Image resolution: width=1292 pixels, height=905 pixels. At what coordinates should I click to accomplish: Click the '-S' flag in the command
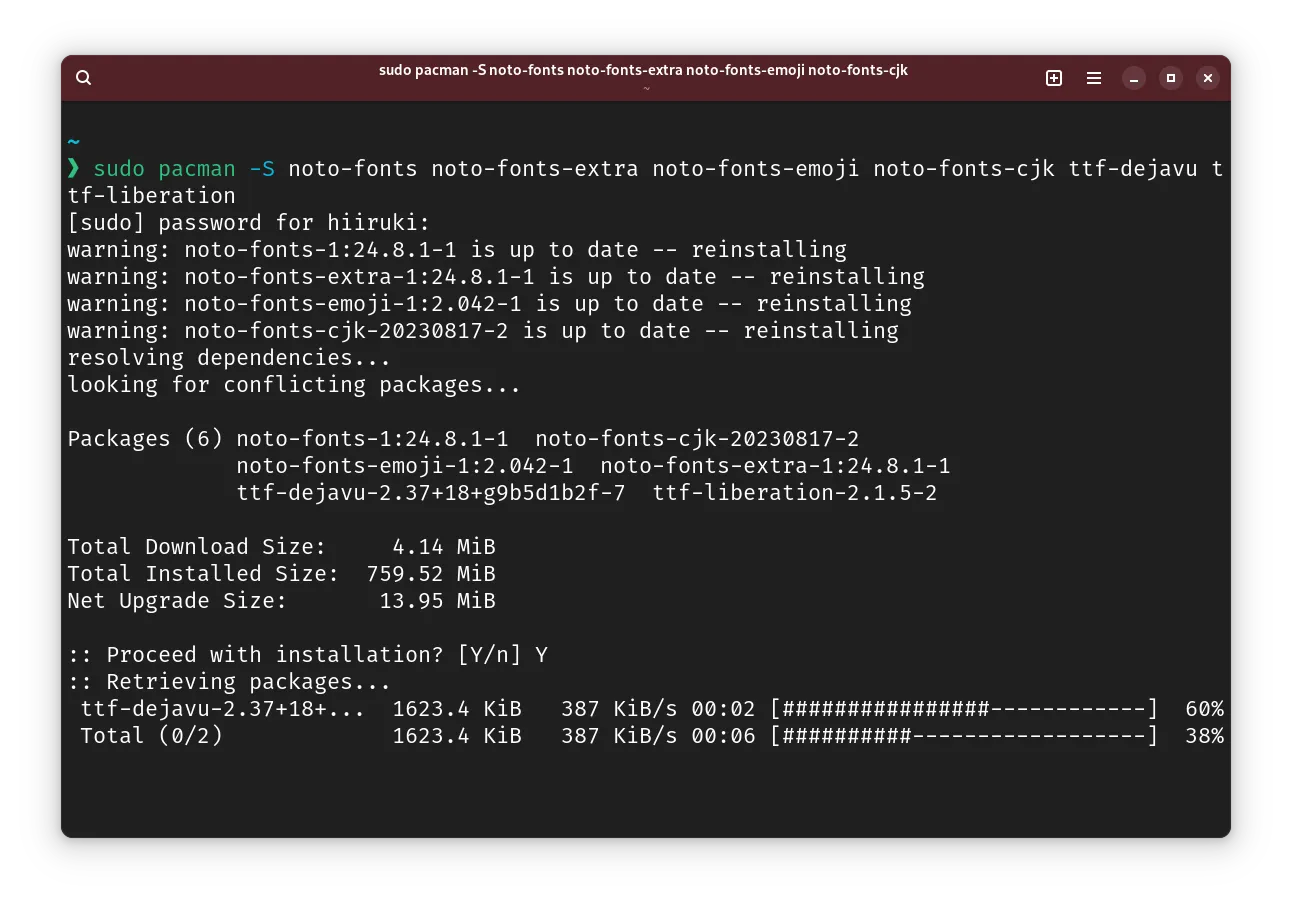tap(262, 168)
